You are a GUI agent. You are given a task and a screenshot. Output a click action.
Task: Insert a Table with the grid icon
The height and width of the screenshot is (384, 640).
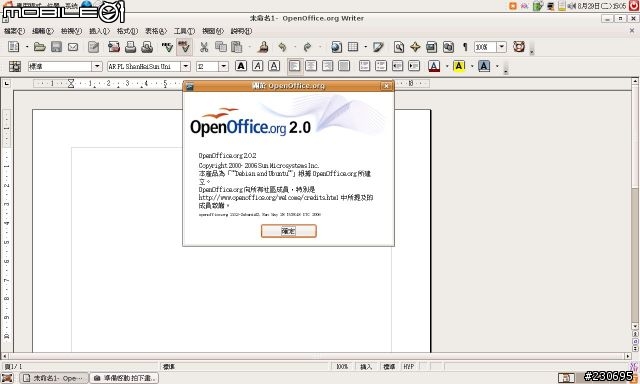tap(353, 47)
